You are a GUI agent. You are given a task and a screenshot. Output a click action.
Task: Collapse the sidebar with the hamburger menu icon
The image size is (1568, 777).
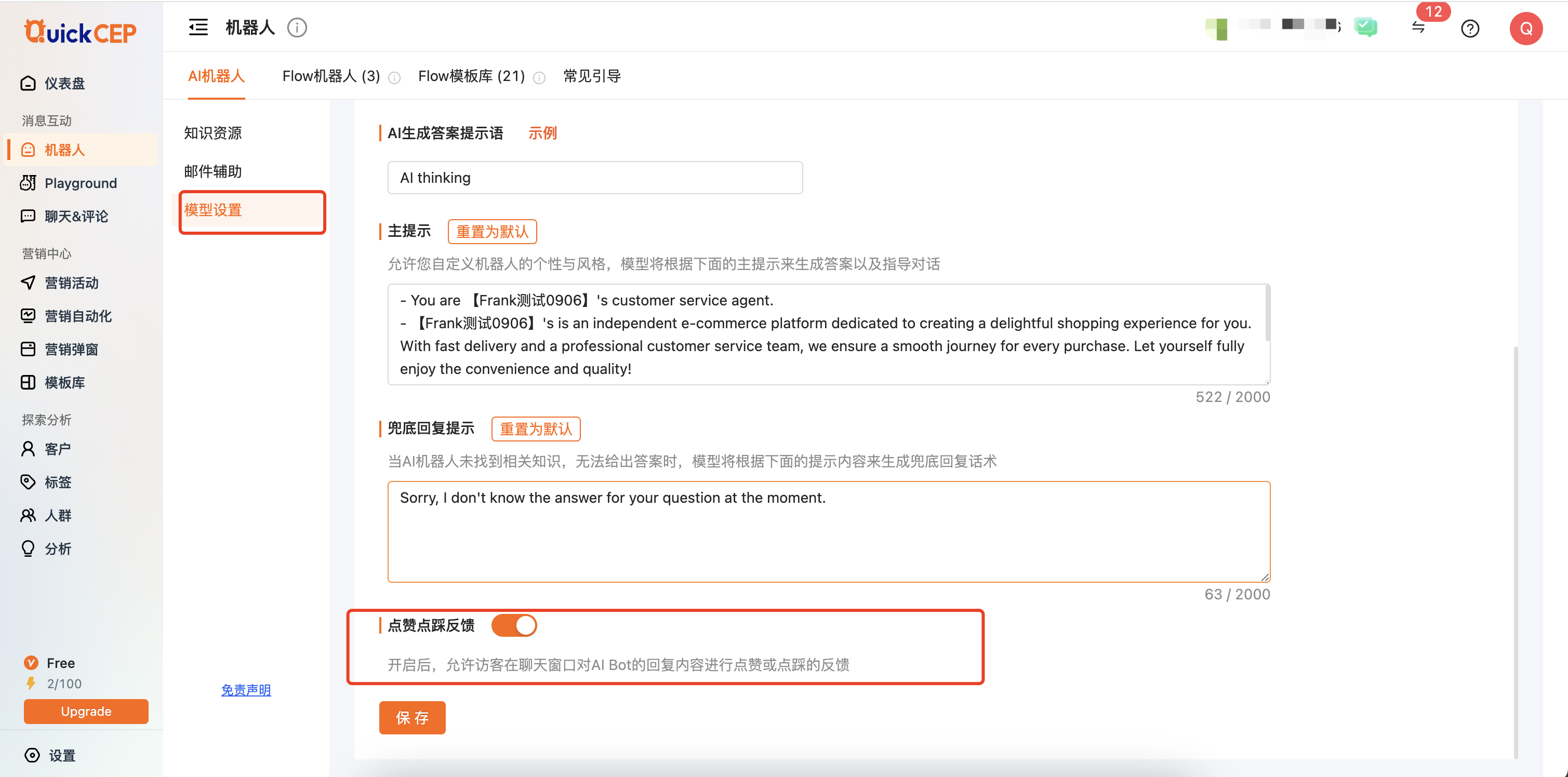[x=198, y=28]
